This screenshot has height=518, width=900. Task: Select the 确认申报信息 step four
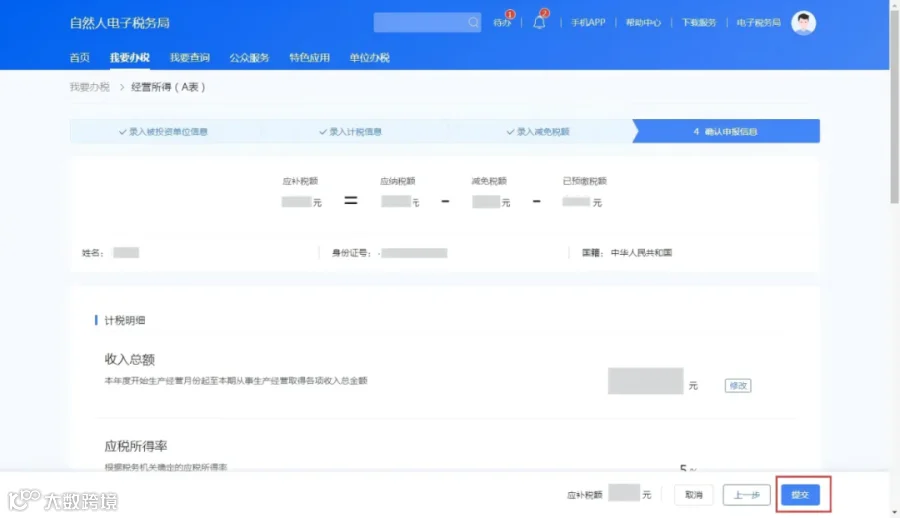pos(726,132)
